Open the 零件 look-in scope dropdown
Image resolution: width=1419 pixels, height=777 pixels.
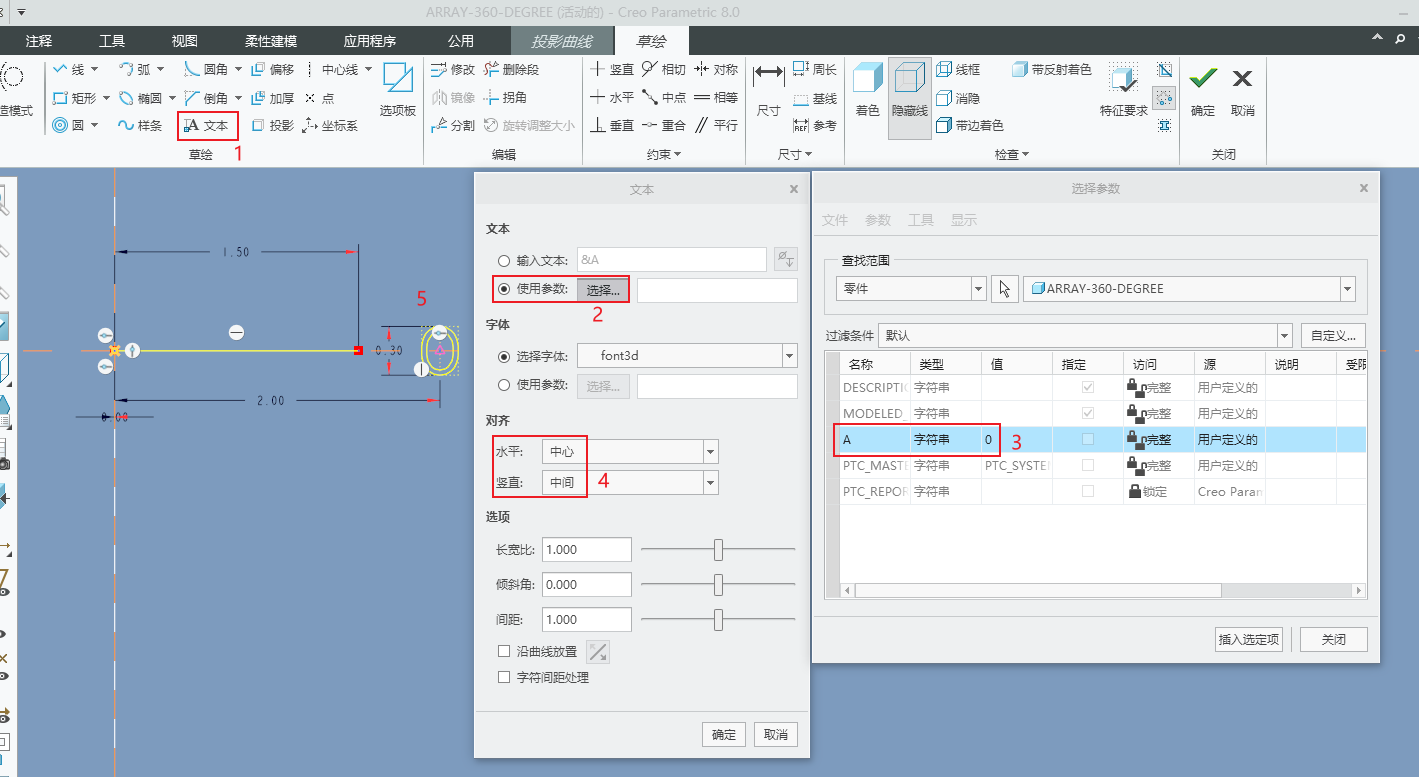pos(979,289)
